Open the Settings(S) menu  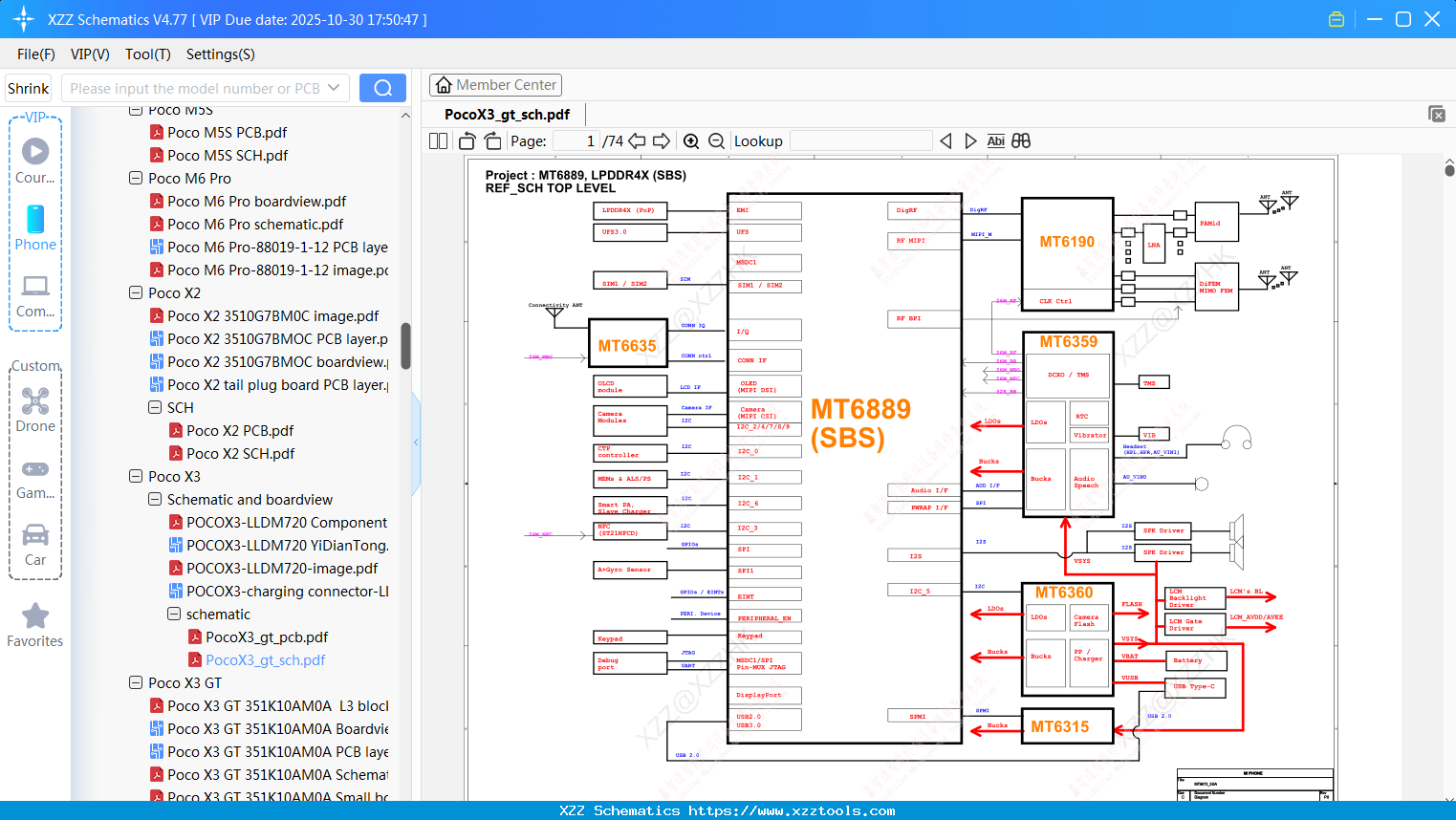coord(220,54)
